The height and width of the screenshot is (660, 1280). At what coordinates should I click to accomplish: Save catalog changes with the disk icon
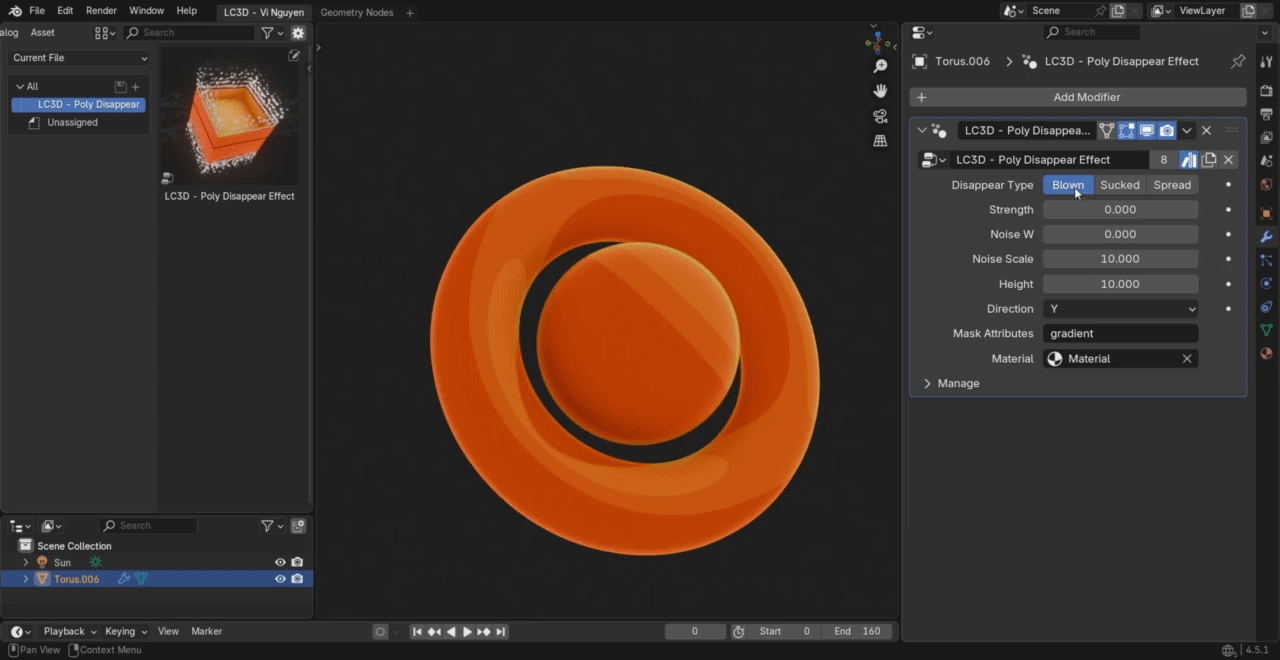pyautogui.click(x=121, y=87)
